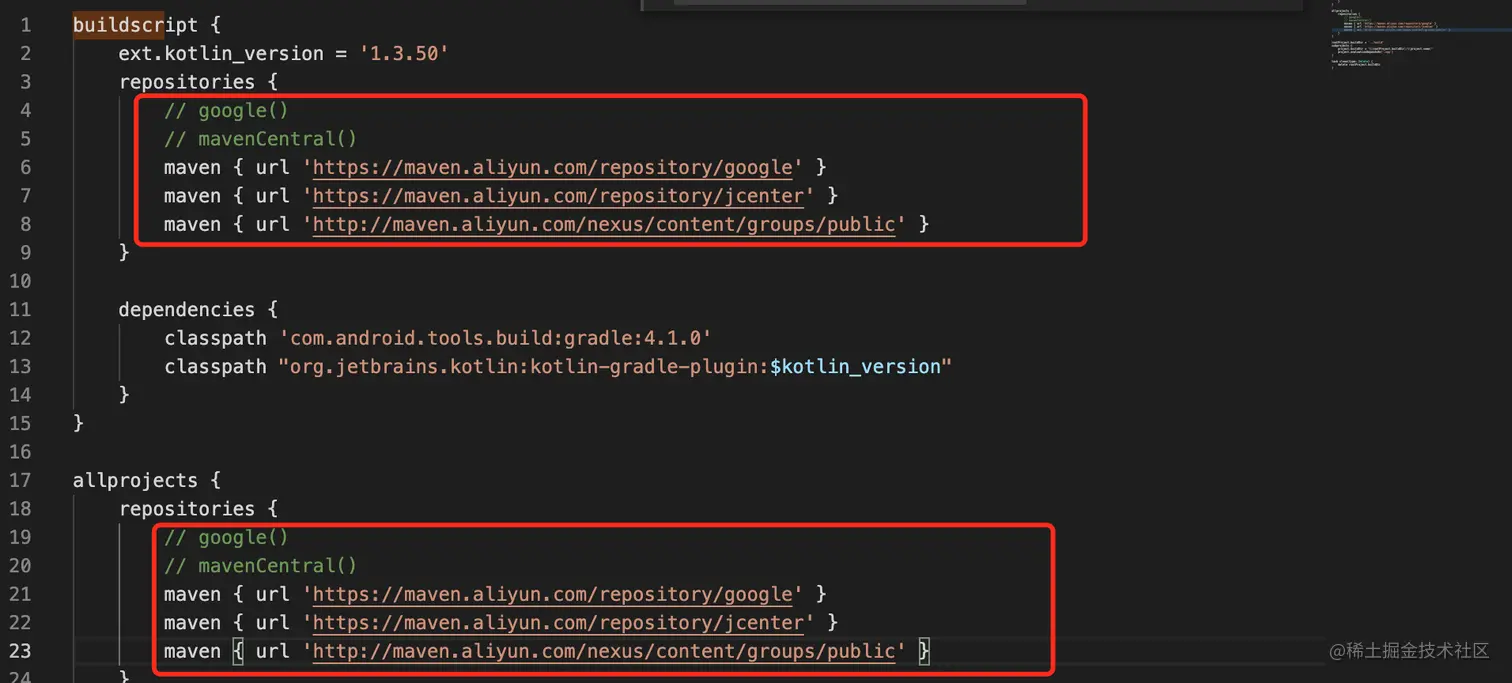The height and width of the screenshot is (683, 1512).
Task: Click line number 6 in the gutter
Action: click(26, 167)
